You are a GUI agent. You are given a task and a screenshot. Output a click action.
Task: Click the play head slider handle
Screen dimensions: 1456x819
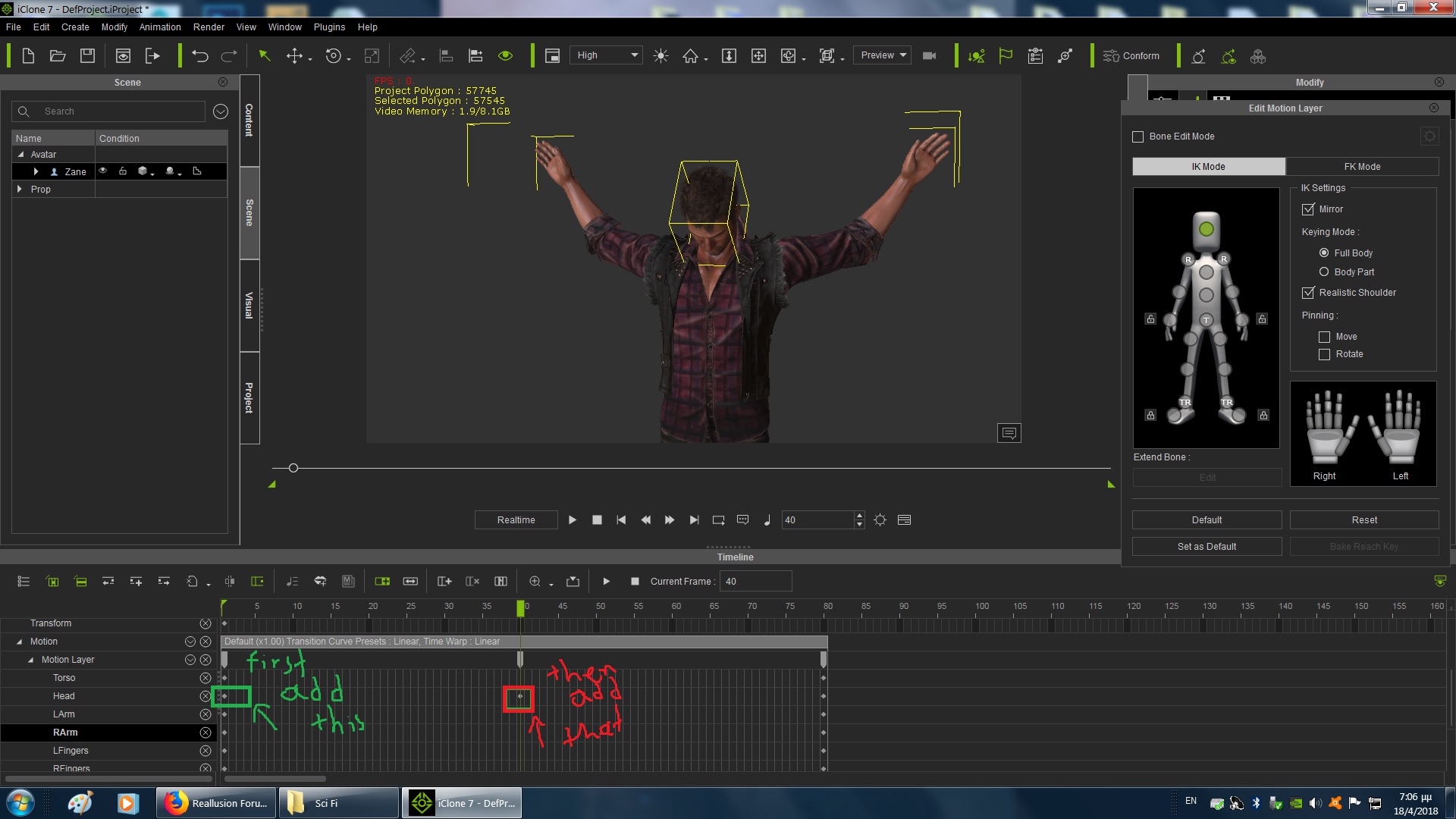click(x=293, y=468)
